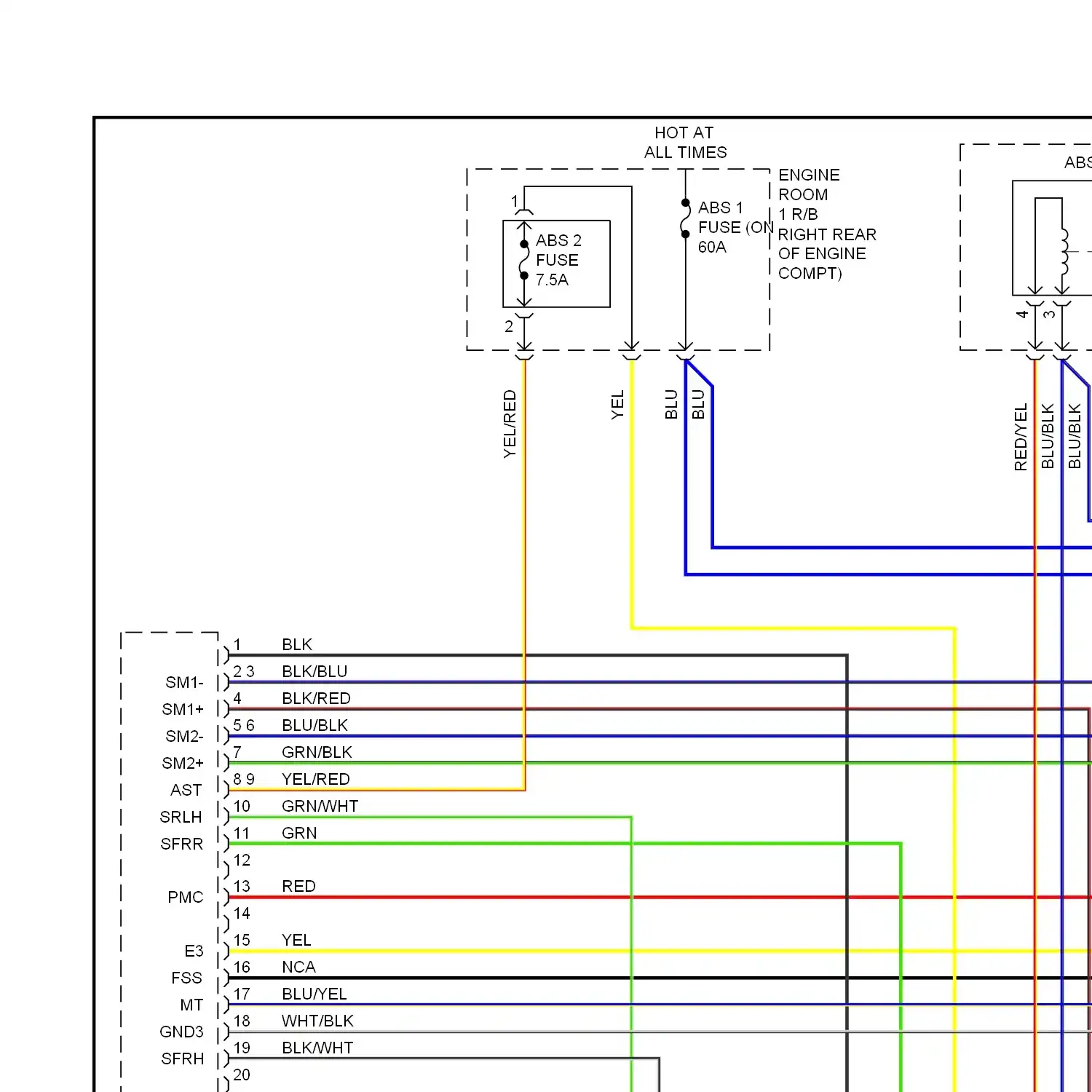
Task: Click the vertical YEL/RED wire label
Action: 510,424
